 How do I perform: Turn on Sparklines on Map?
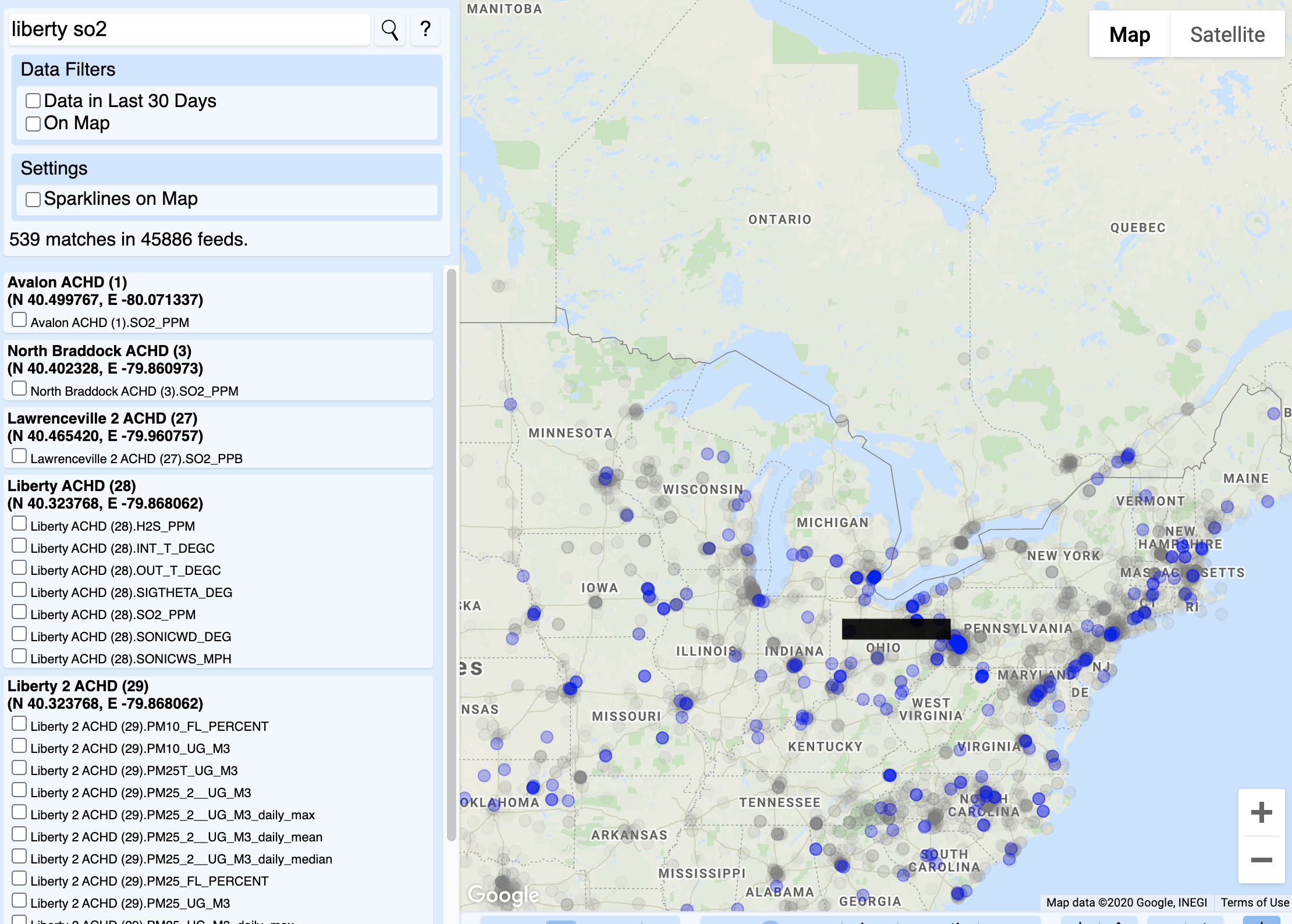point(33,199)
